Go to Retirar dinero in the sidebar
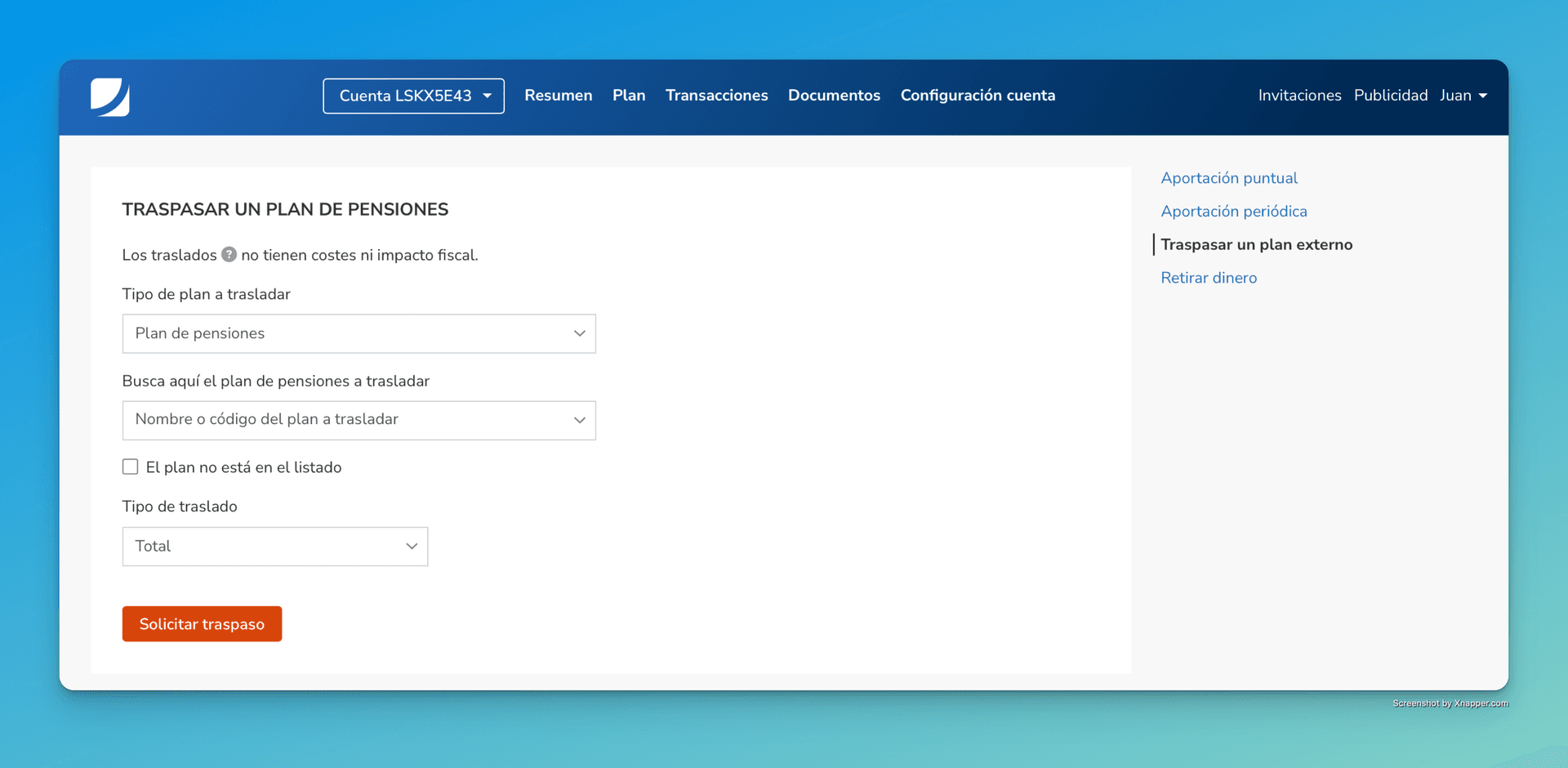 point(1209,278)
